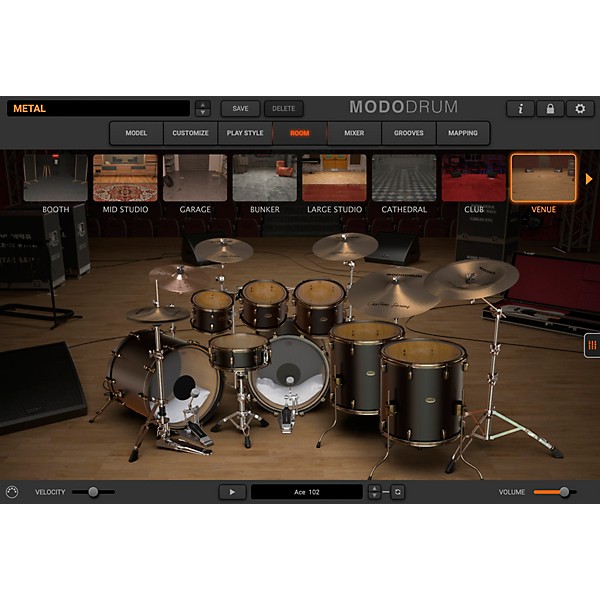Switch to the Mapping tab
Image resolution: width=600 pixels, height=600 pixels.
(x=463, y=133)
